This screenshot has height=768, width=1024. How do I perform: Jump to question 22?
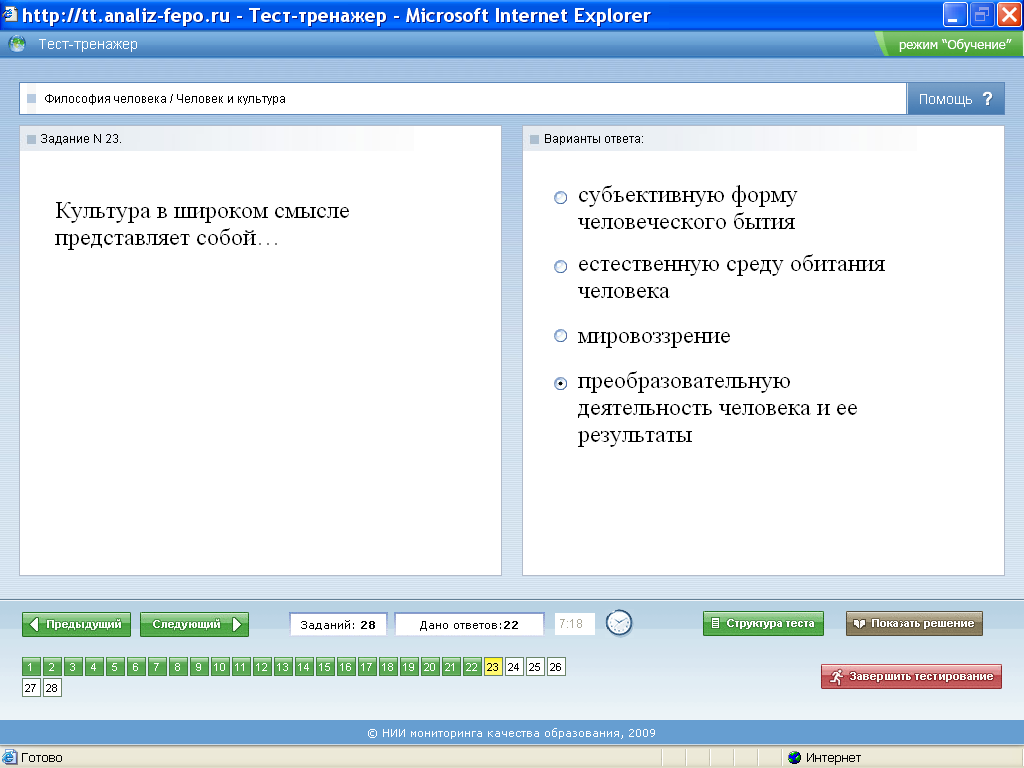[472, 667]
